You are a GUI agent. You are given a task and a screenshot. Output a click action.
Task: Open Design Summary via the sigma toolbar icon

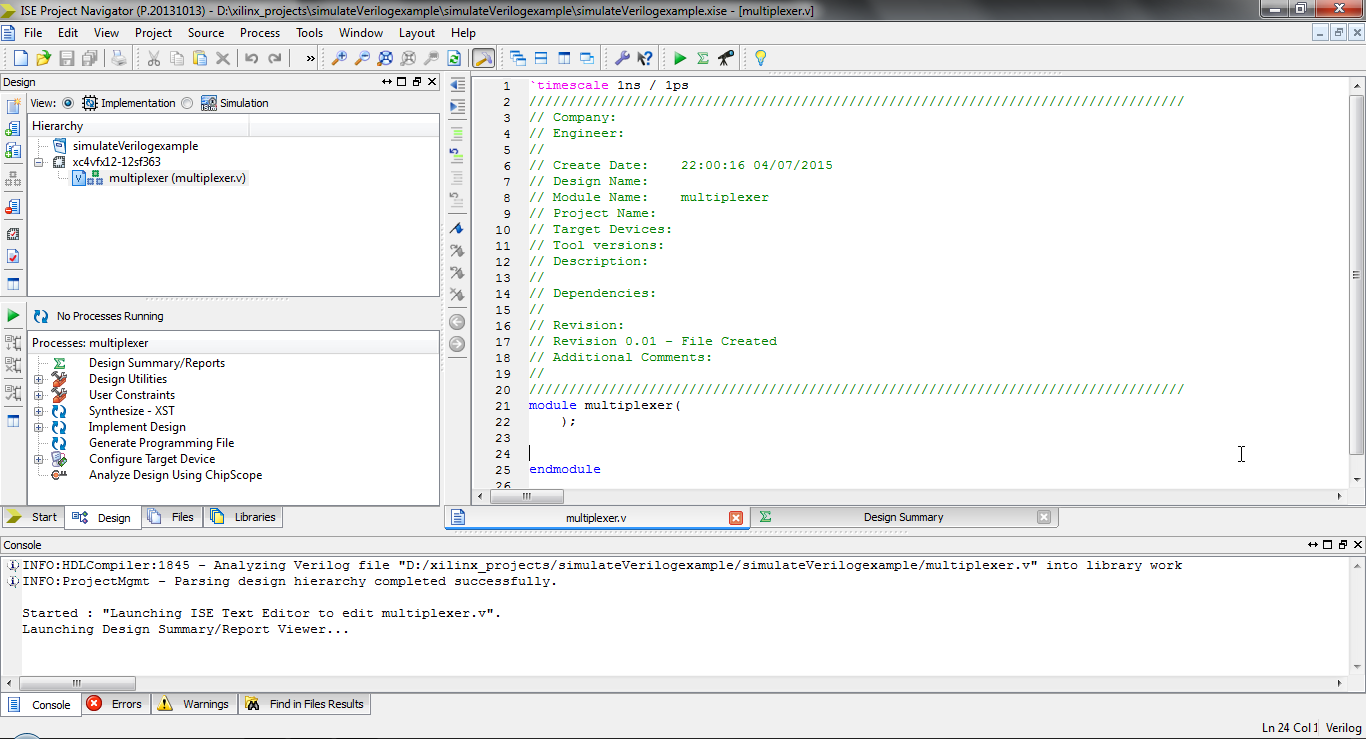click(x=703, y=59)
